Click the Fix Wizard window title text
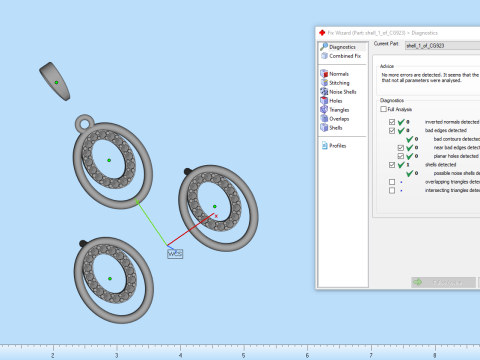This screenshot has width=480, height=360. point(382,33)
